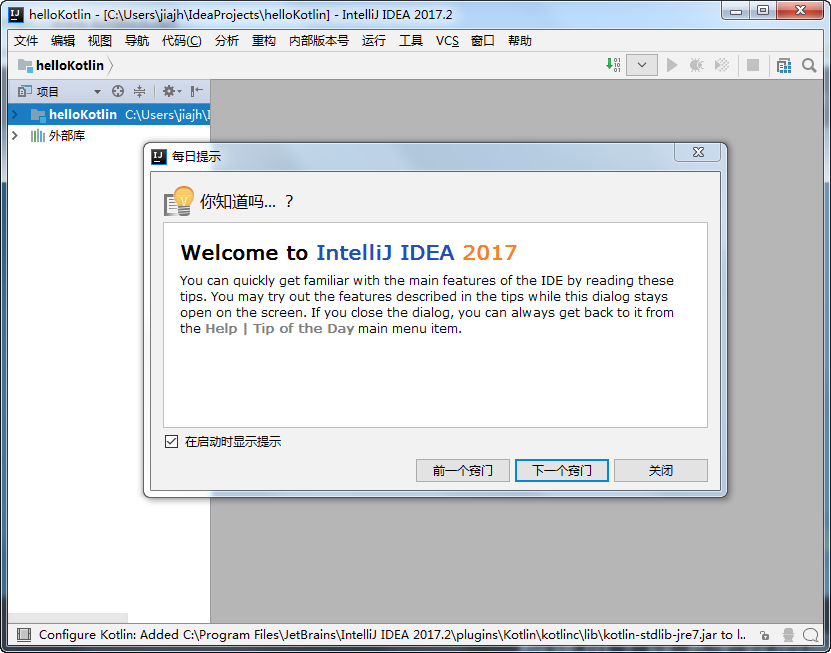This screenshot has height=653, width=831.
Task: Select the 外部库 library row
Action: (x=109, y=135)
